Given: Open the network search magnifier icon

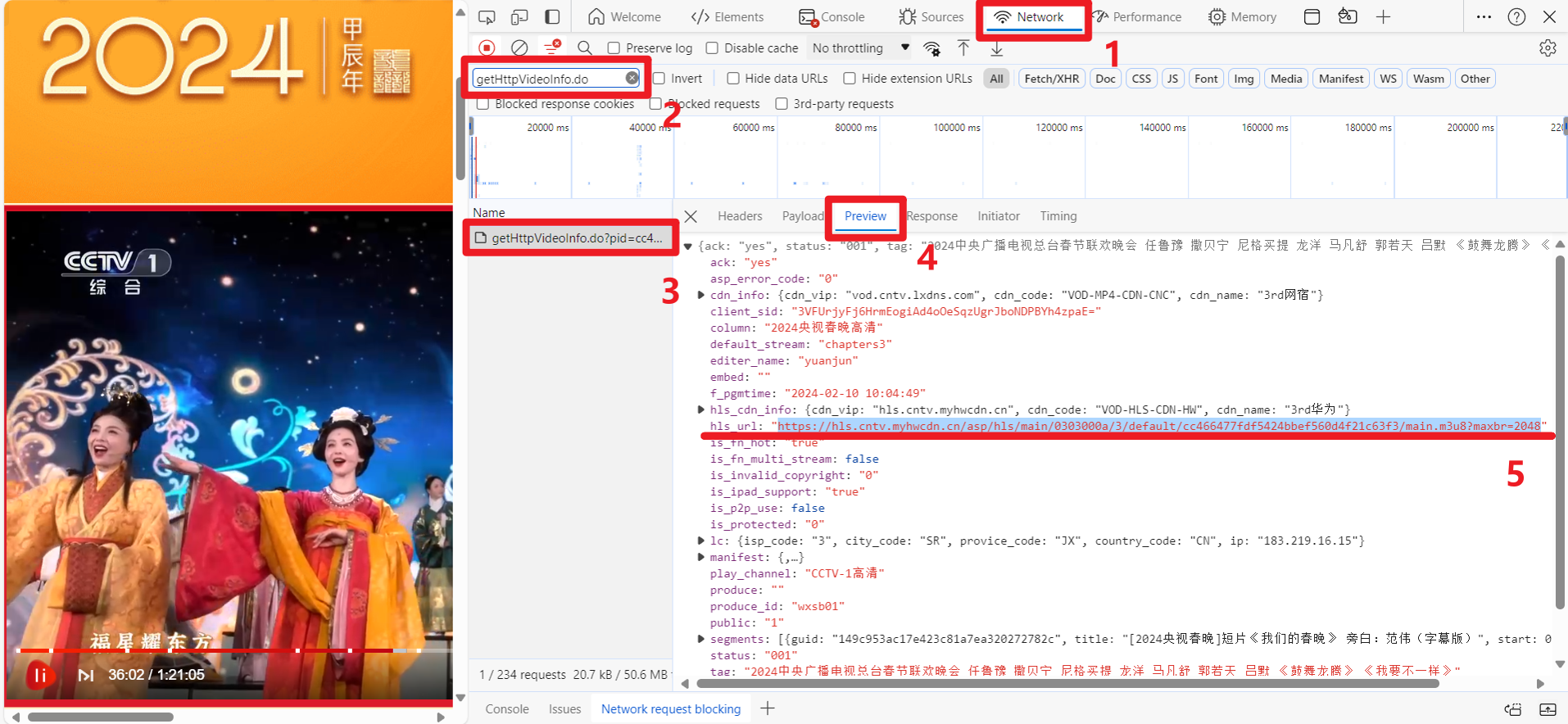Looking at the screenshot, I should (x=584, y=48).
